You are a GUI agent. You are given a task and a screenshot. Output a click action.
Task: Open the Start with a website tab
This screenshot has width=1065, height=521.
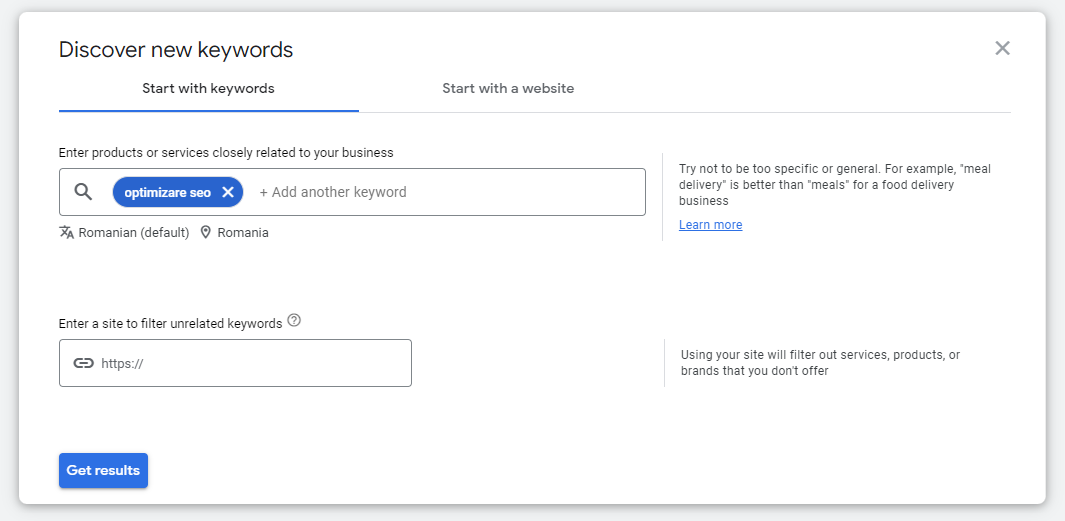click(x=508, y=88)
